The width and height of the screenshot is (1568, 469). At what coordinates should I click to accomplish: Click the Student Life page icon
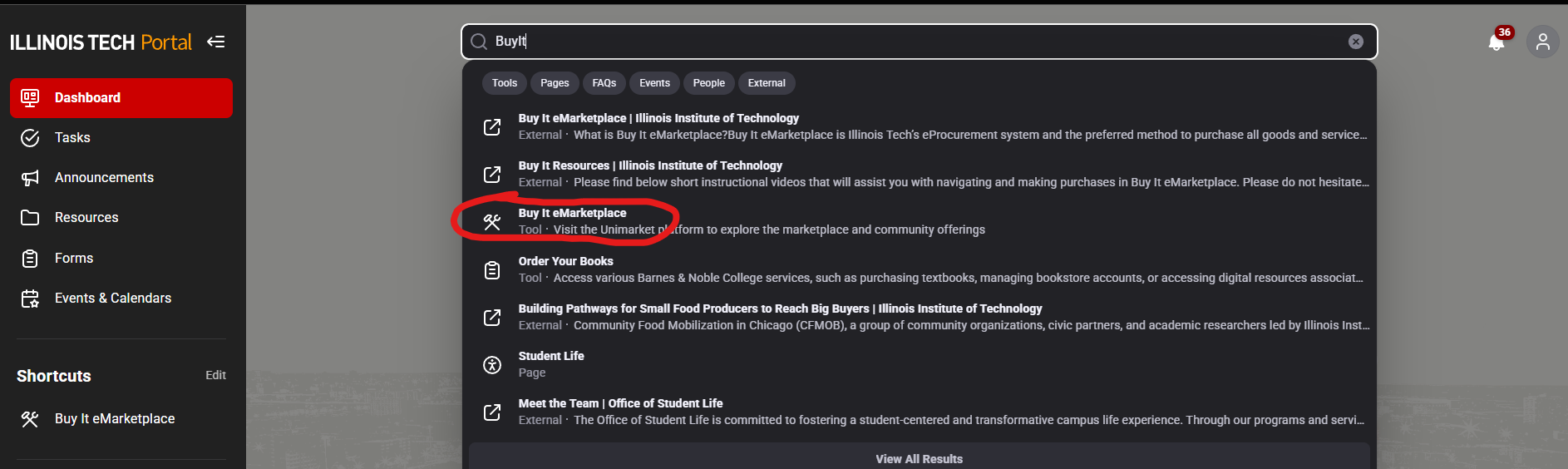click(492, 365)
